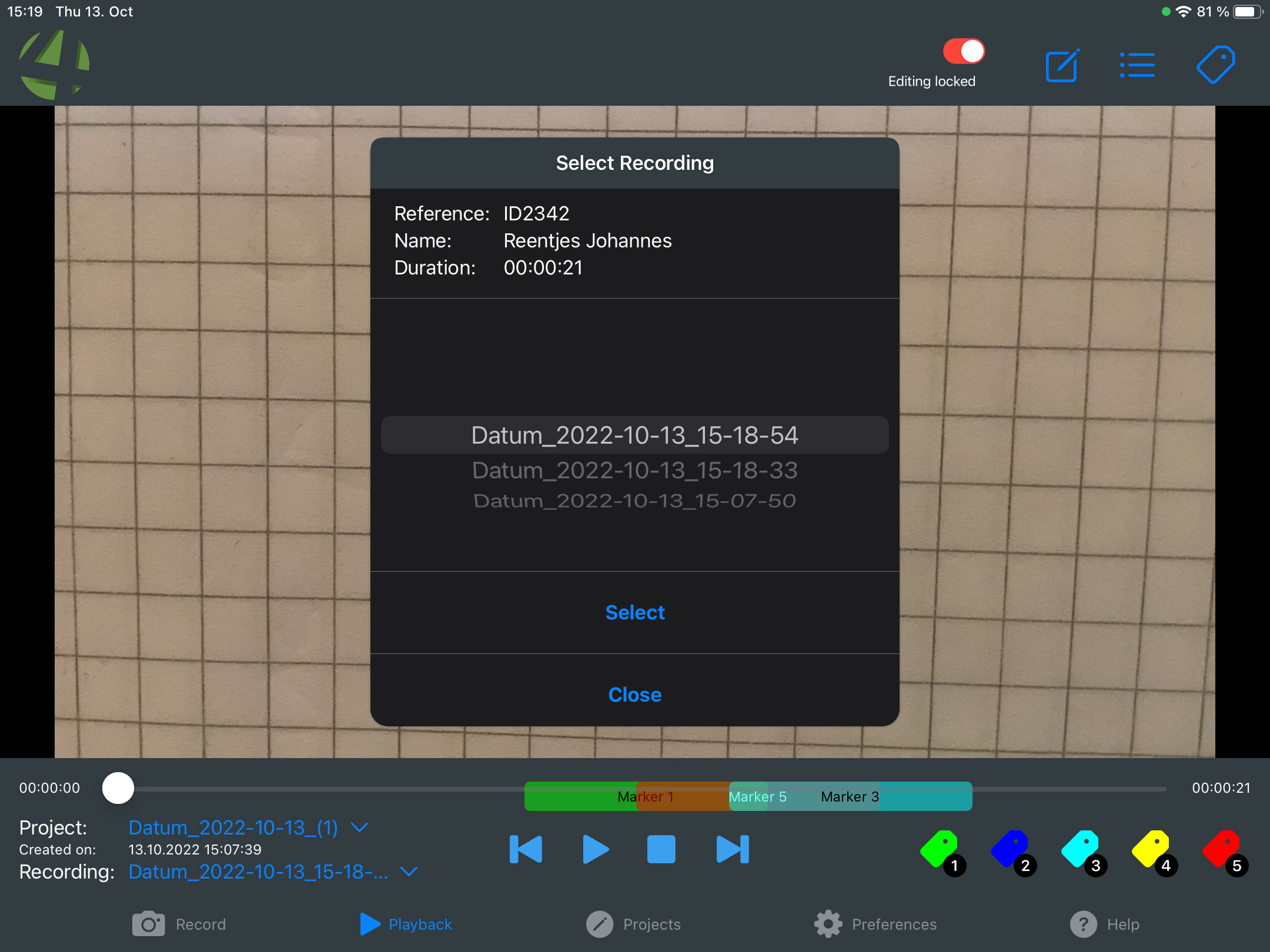Image resolution: width=1270 pixels, height=952 pixels.
Task: Click Marker 5 on the timeline
Action: coord(757,797)
